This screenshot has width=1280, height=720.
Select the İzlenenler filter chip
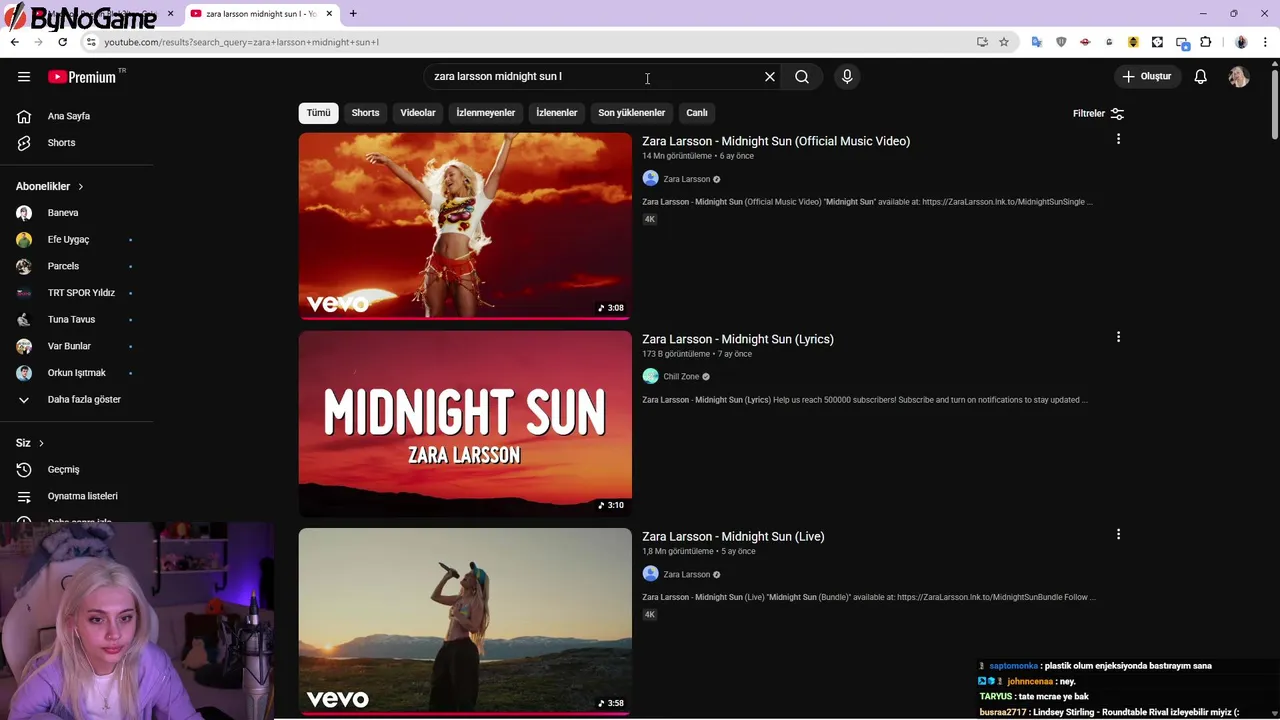(557, 113)
